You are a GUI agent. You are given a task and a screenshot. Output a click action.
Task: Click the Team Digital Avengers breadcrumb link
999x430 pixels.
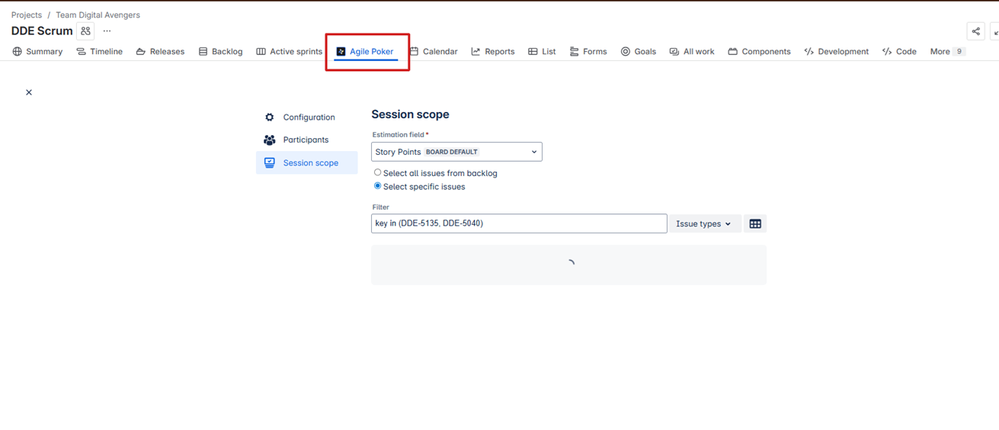click(98, 15)
